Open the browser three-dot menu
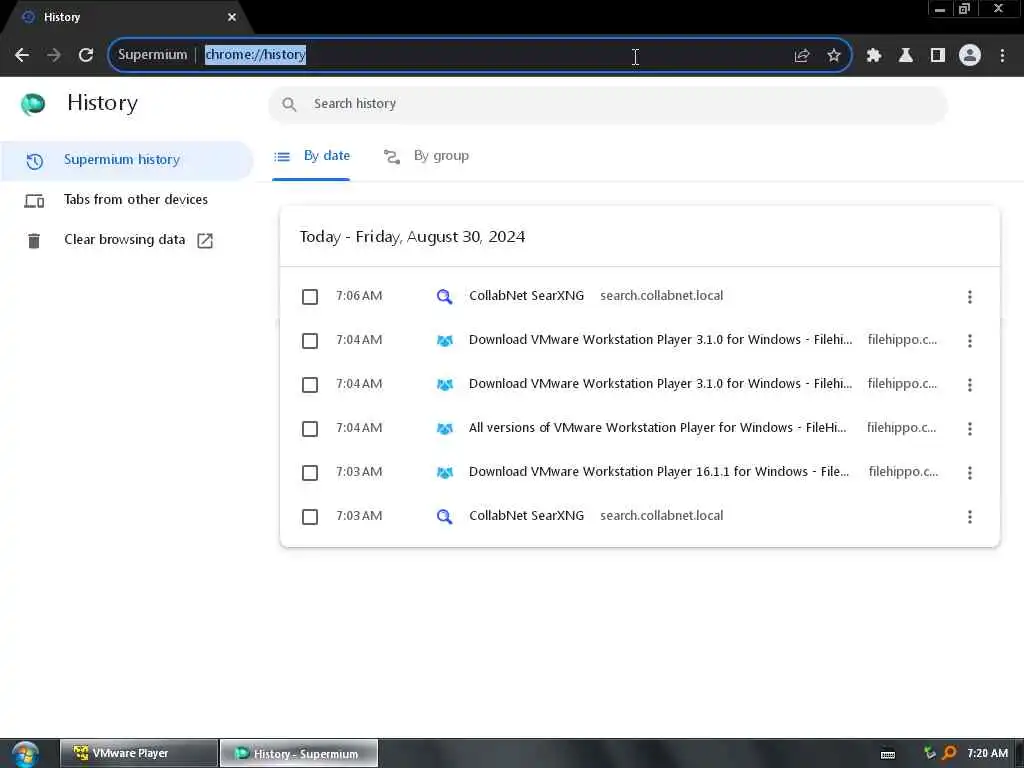1024x768 pixels. tap(1002, 56)
